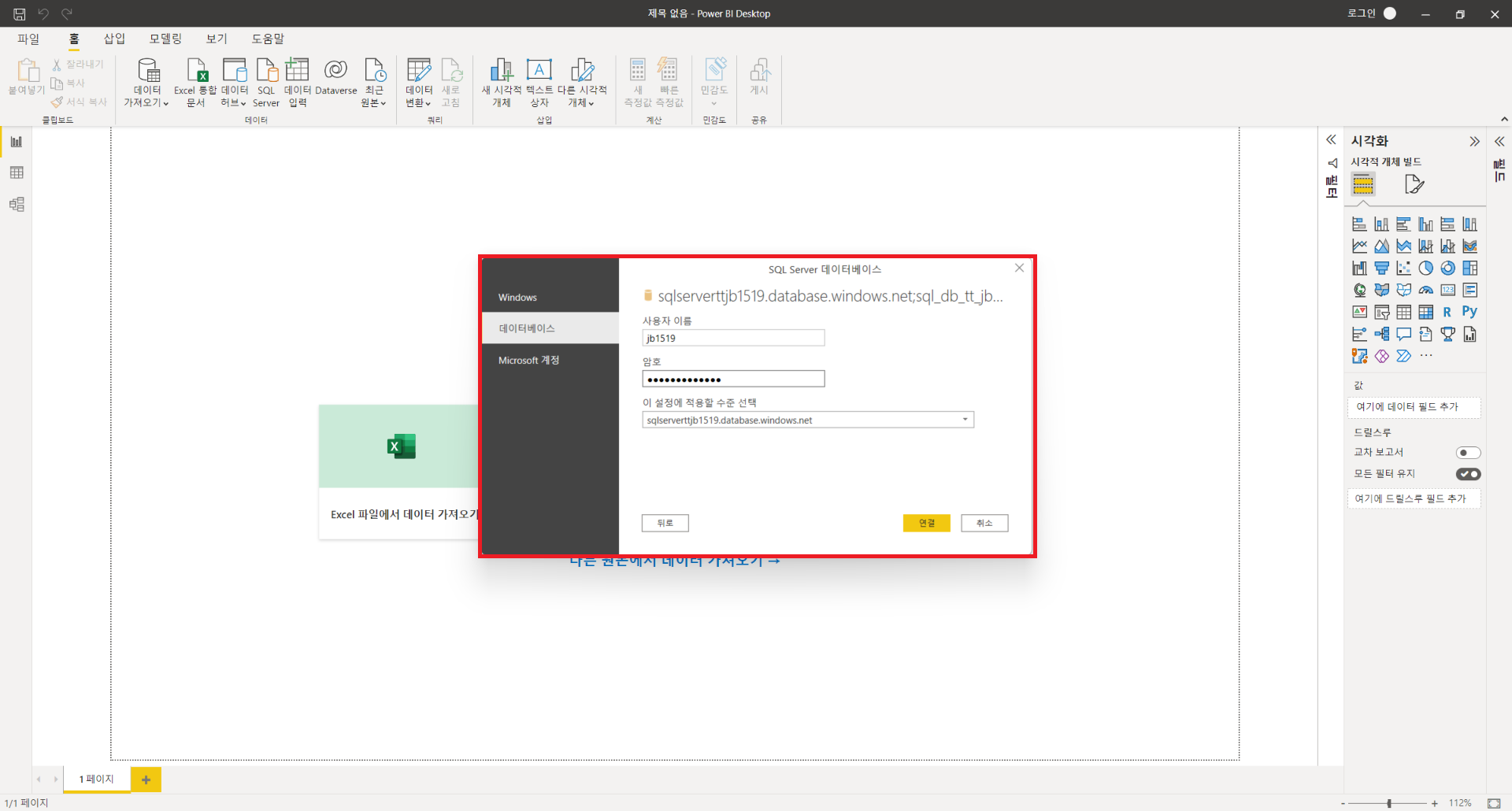Viewport: 1512px width, 811px height.
Task: Switch to the 모델링 ribbon tab
Action: (165, 39)
